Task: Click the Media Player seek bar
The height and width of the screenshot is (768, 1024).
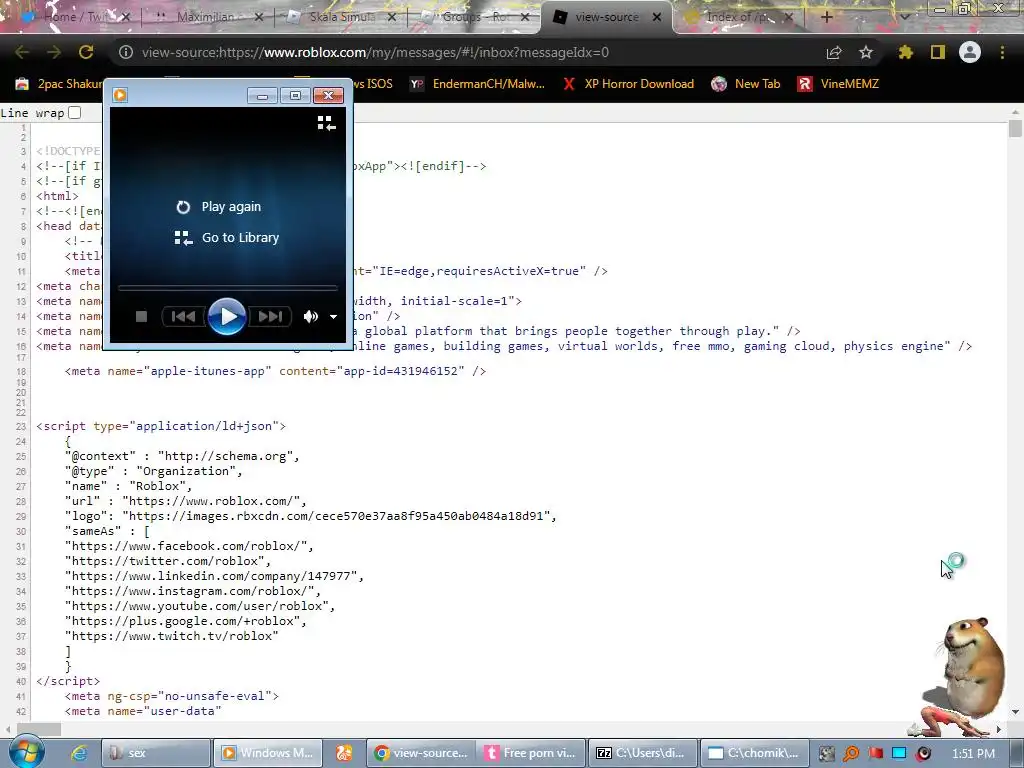Action: click(x=227, y=287)
